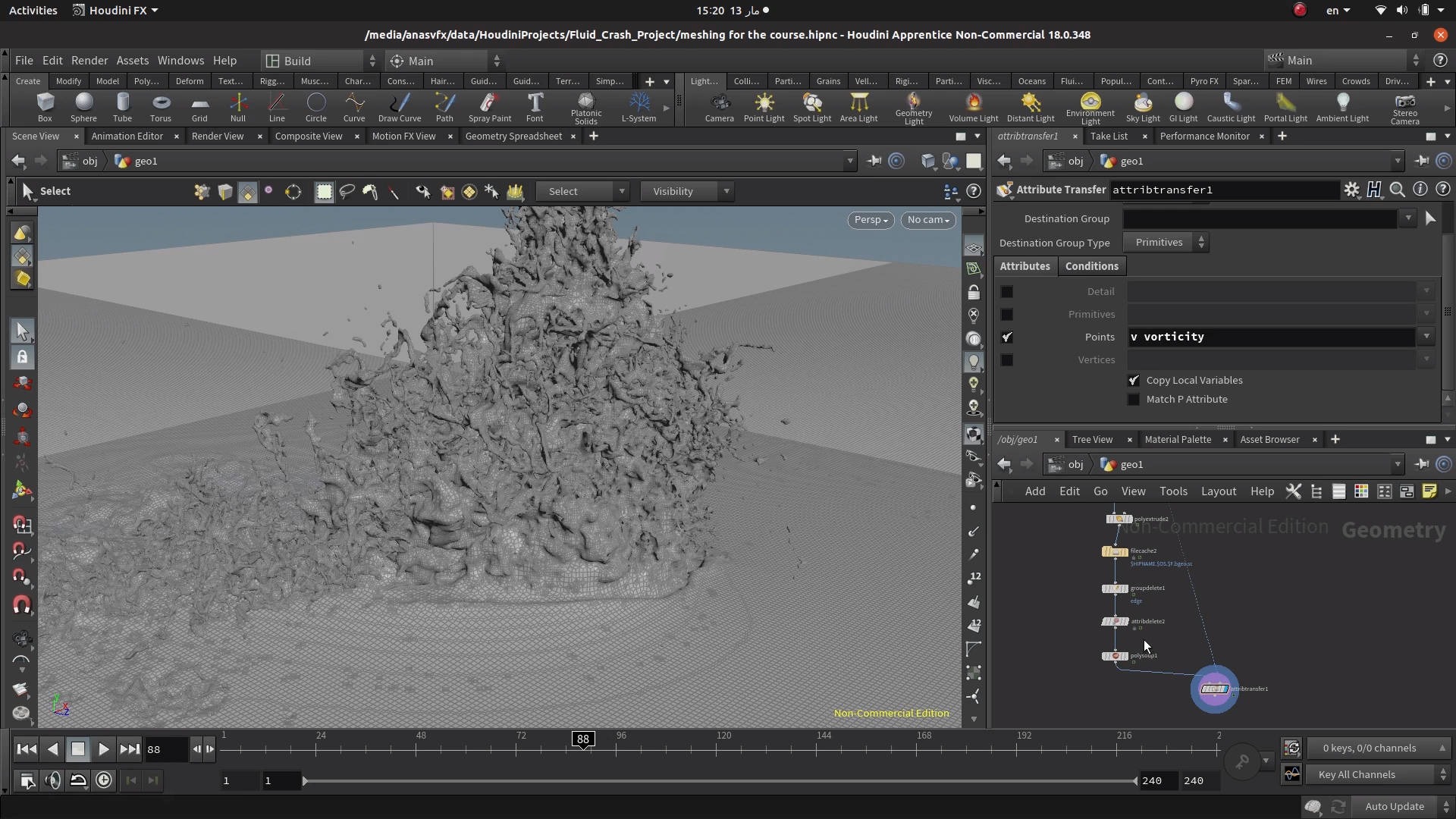Image resolution: width=1456 pixels, height=819 pixels.
Task: Click the Key All Channels button
Action: (1357, 774)
